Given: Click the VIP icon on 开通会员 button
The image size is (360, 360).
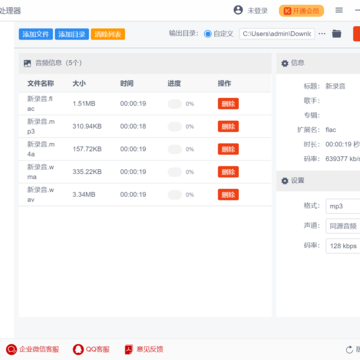Looking at the screenshot, I should tap(287, 11).
